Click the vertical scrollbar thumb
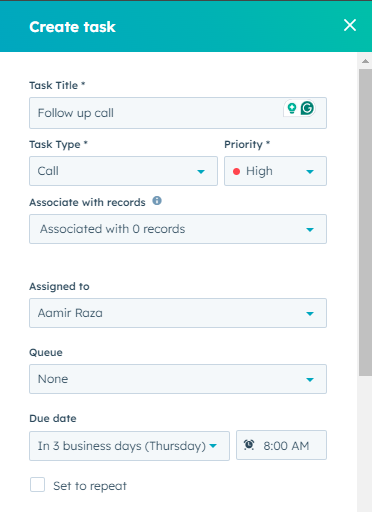372x512 pixels. (x=365, y=223)
